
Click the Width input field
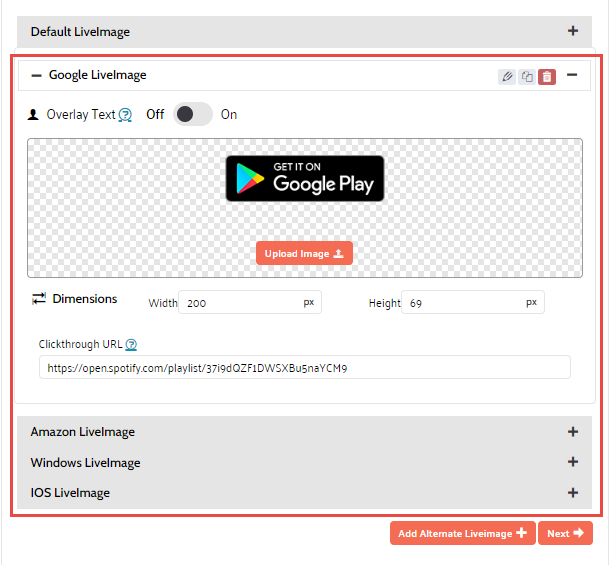(250, 302)
